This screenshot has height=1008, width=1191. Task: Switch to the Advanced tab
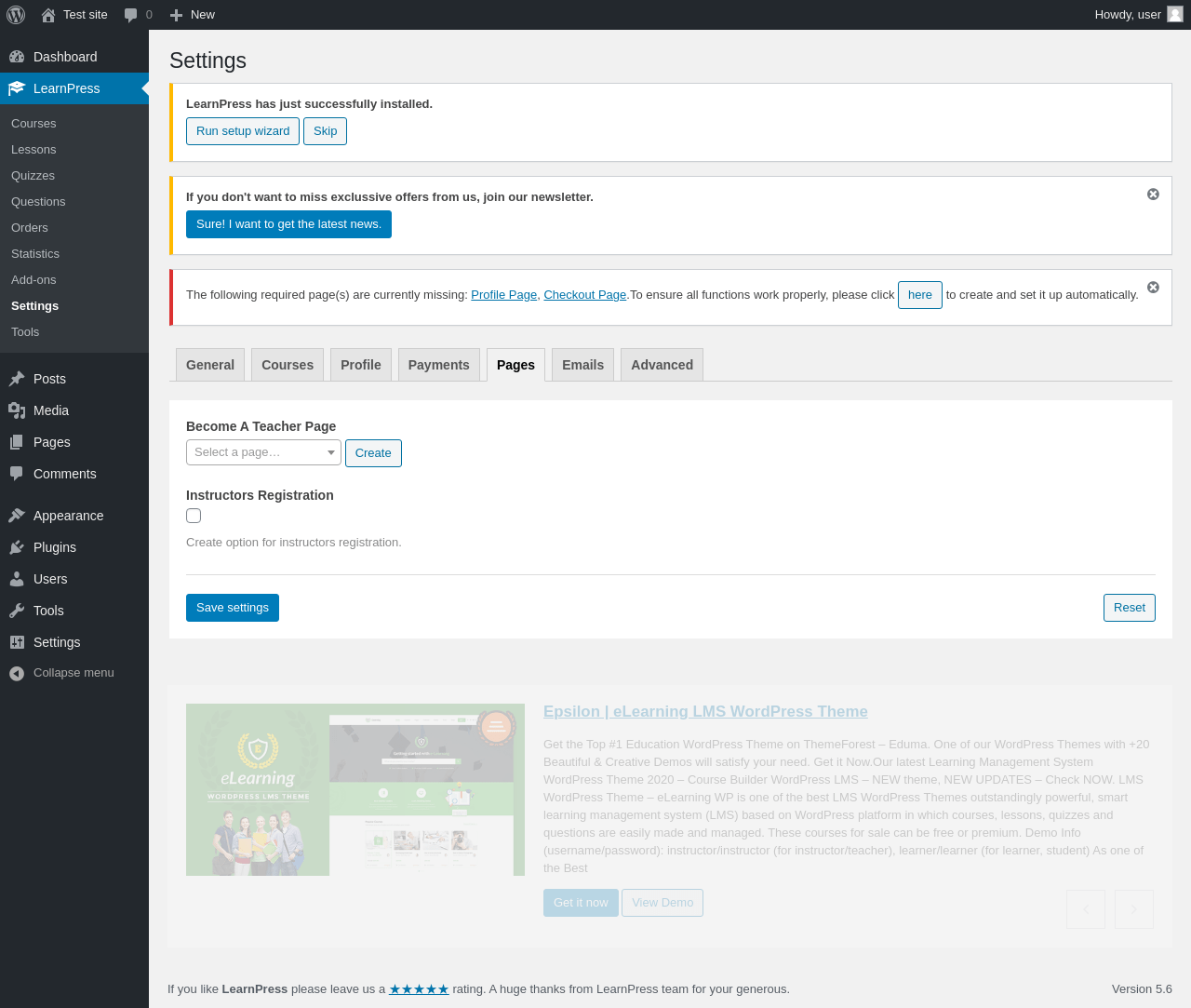click(x=662, y=365)
